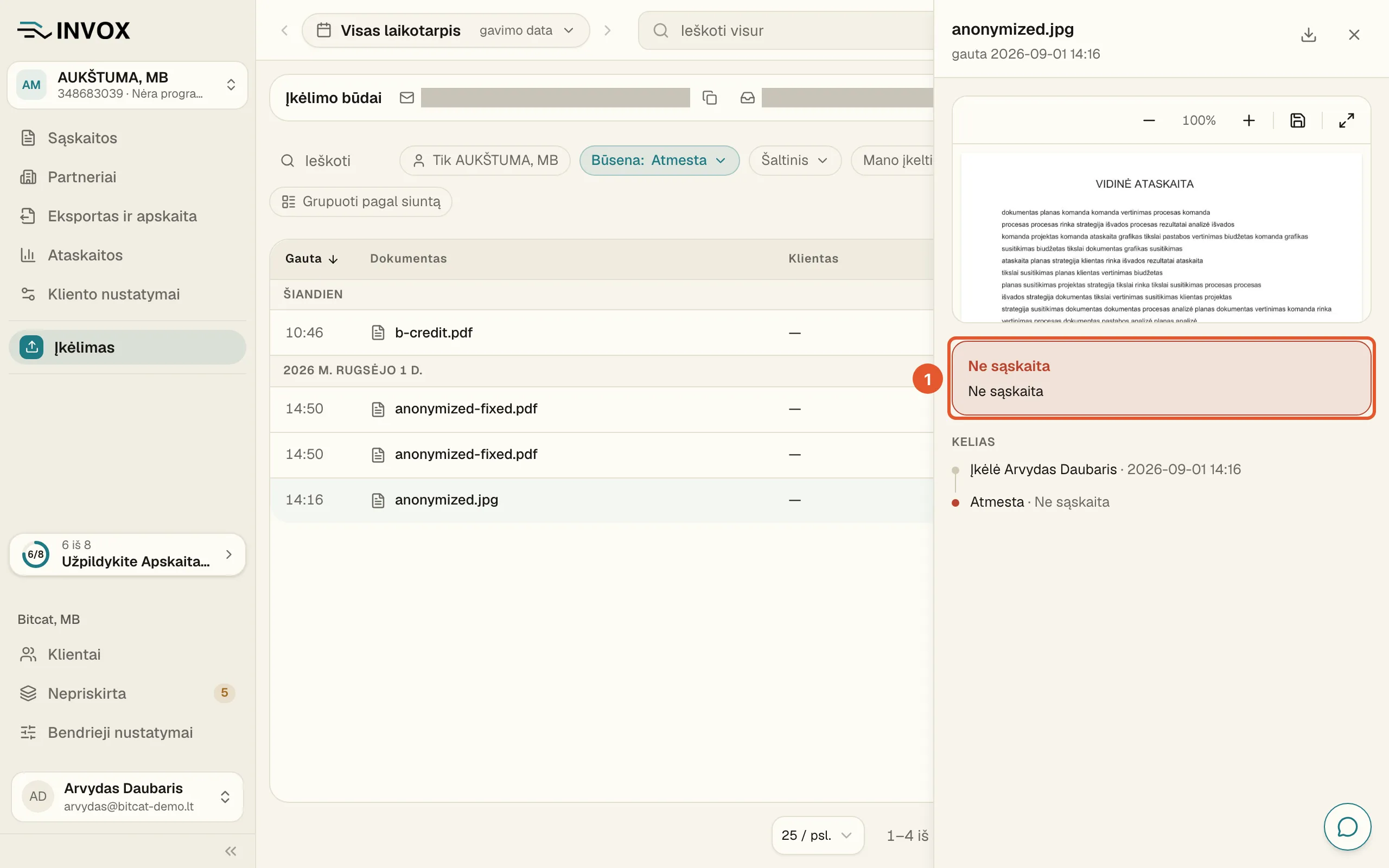This screenshot has height=868, width=1389.
Task: Download the anonymized.jpg file
Action: [x=1308, y=35]
